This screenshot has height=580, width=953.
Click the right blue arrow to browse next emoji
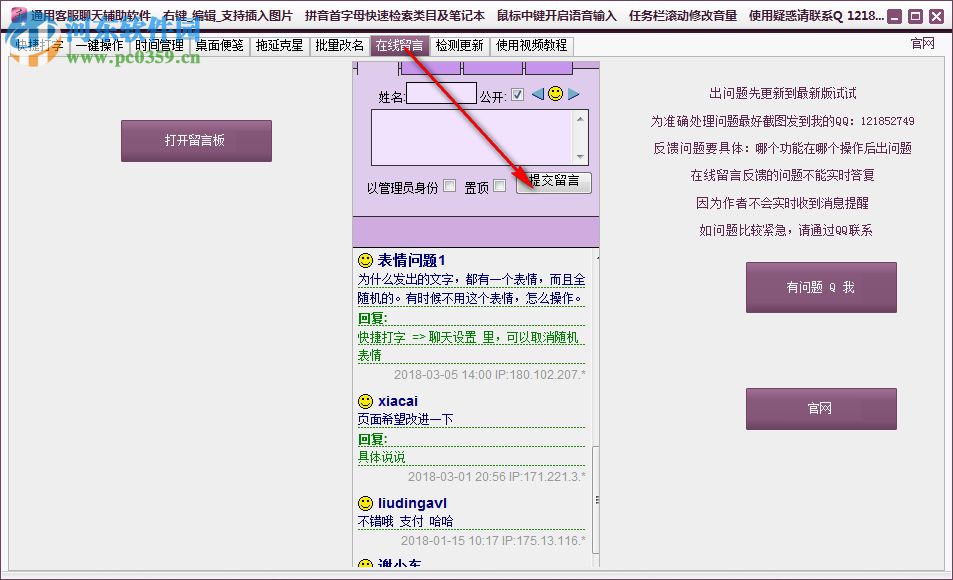click(573, 94)
